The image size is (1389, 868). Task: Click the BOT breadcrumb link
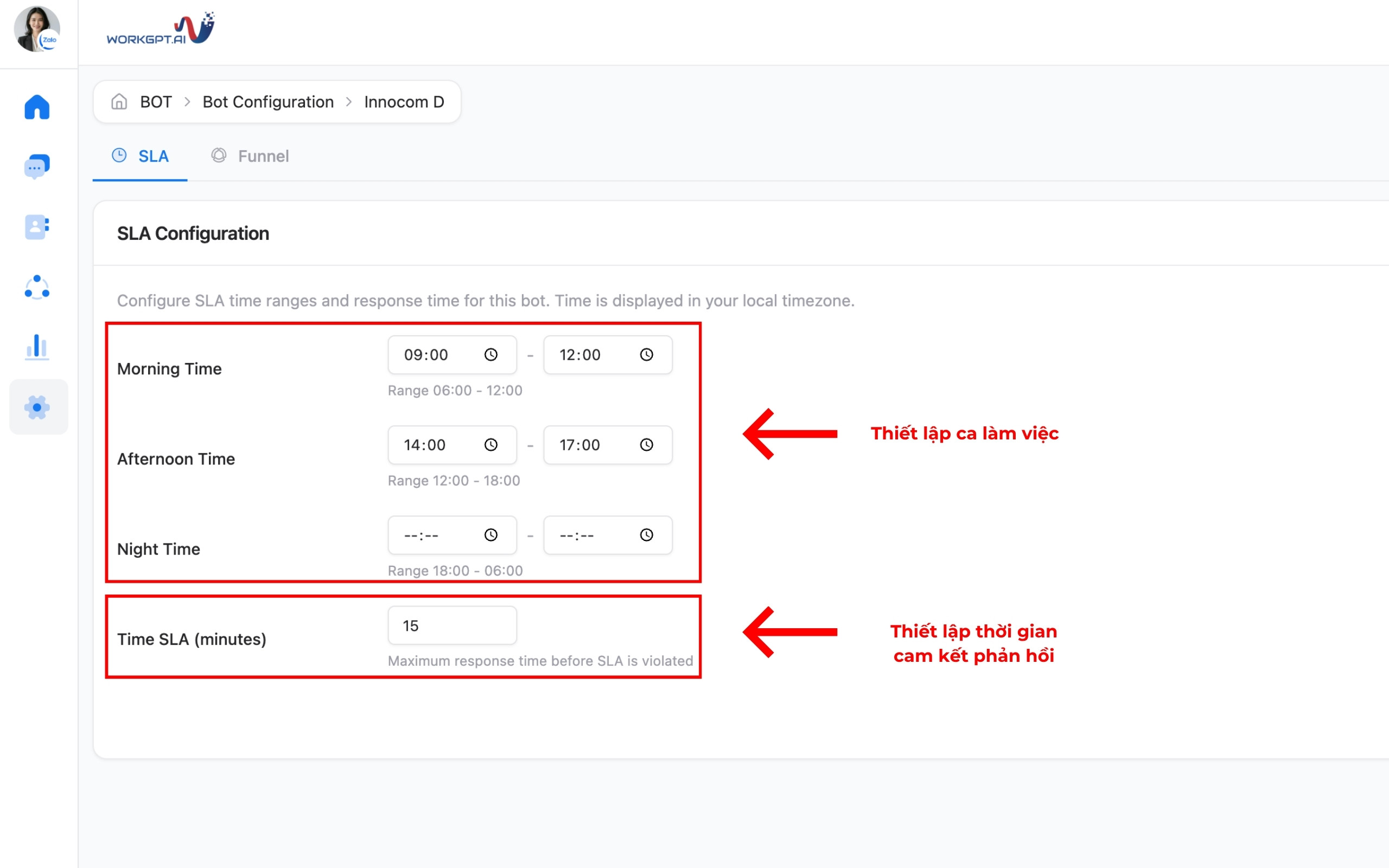156,101
